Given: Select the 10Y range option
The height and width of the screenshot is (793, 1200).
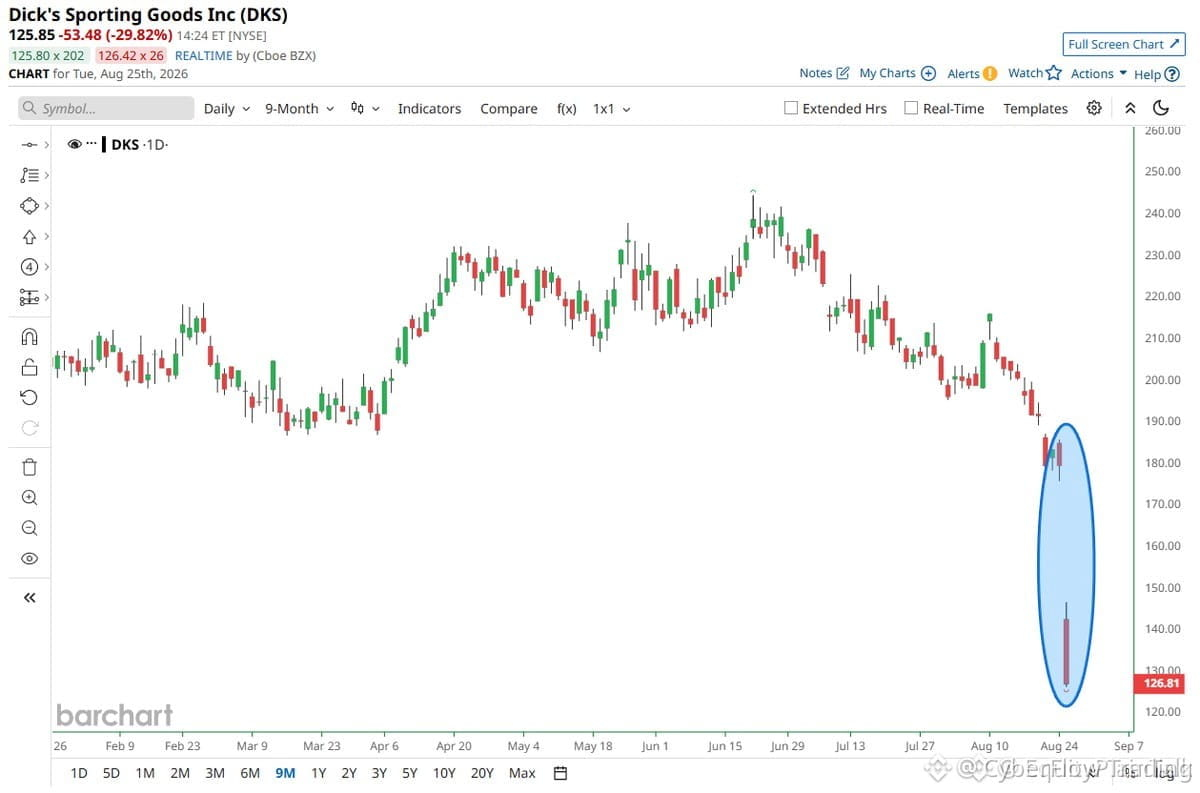Looking at the screenshot, I should point(444,773).
